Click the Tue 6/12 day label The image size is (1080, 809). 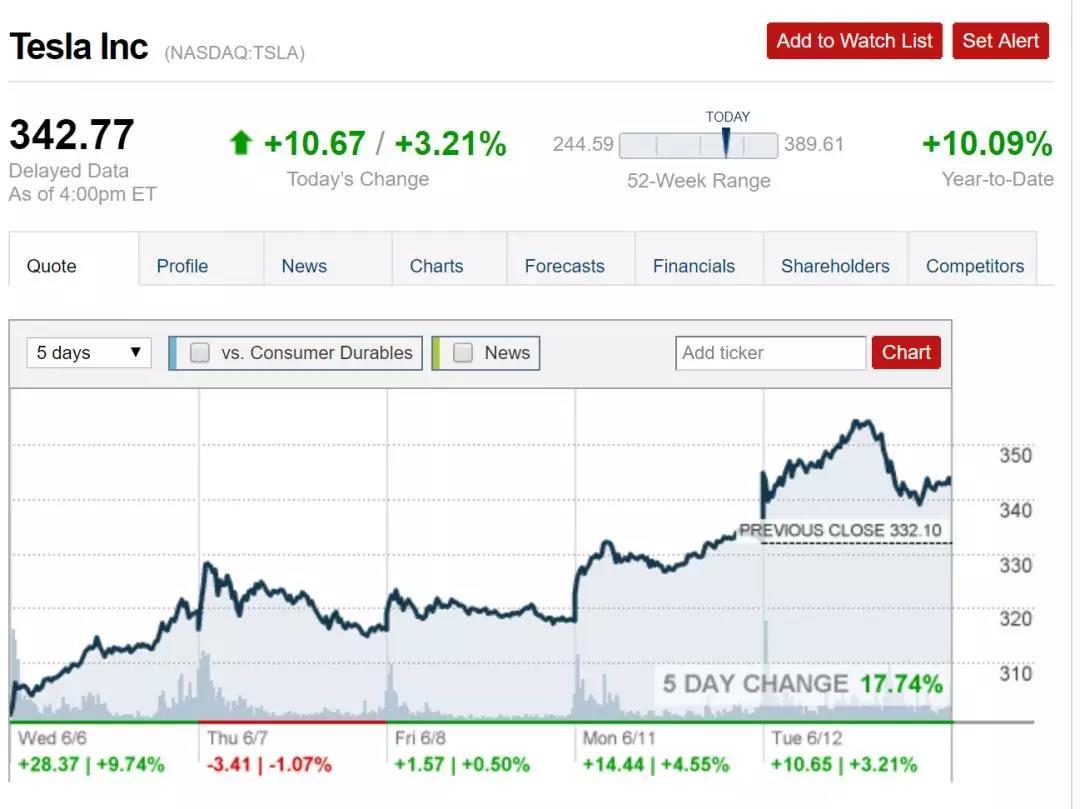805,738
